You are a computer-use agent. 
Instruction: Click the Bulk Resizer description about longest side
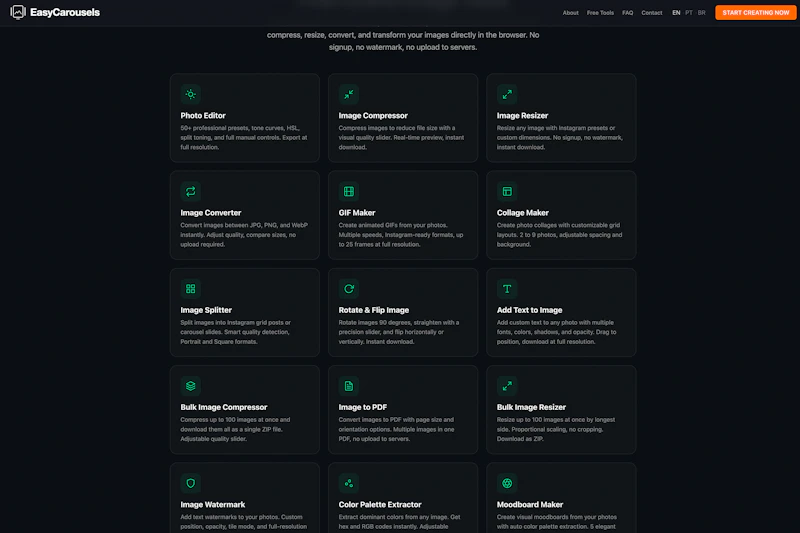click(x=556, y=429)
